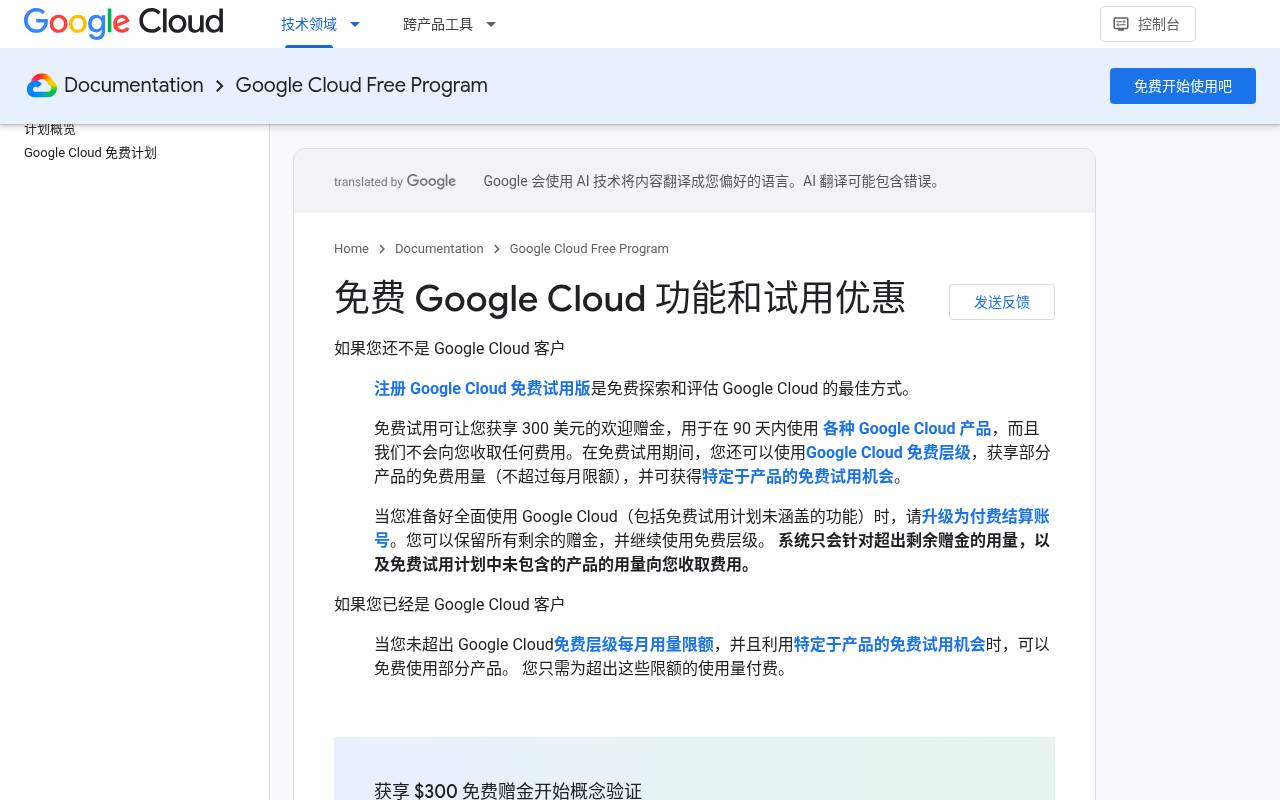Go to Documentation in the page breadcrumb
Image resolution: width=1280 pixels, height=800 pixels.
pos(439,248)
